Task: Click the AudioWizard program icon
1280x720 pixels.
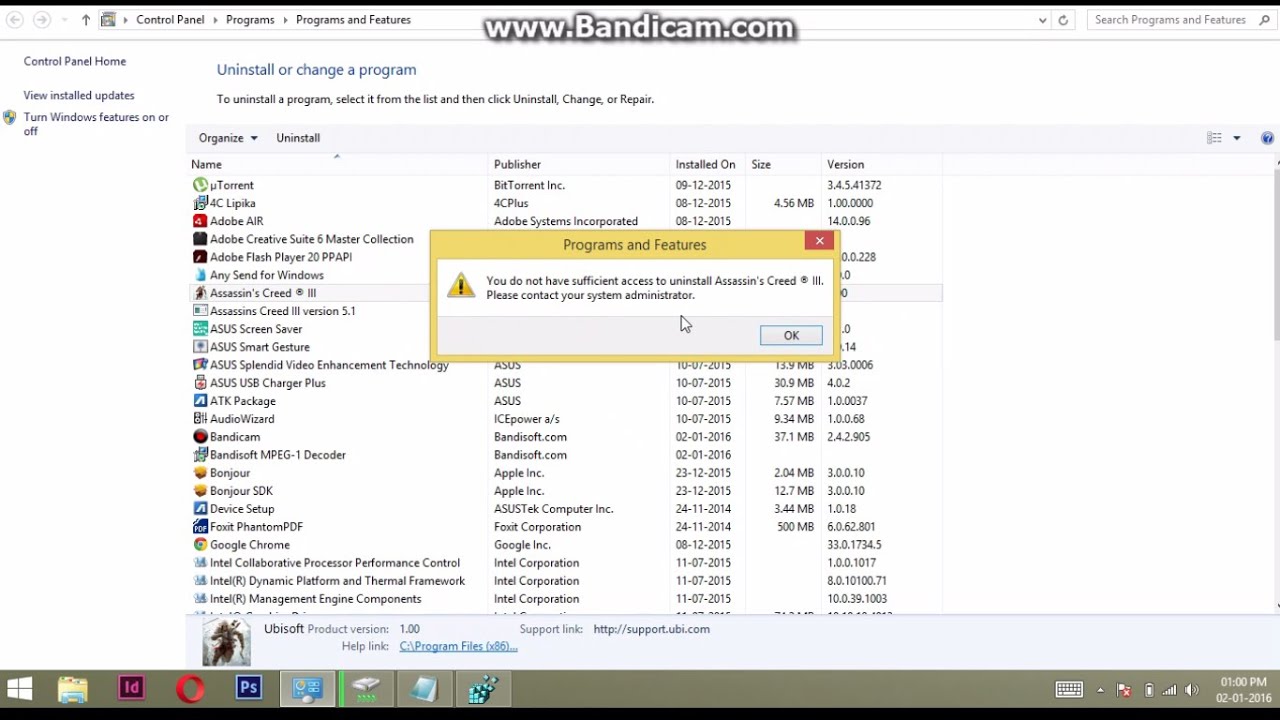Action: [200, 419]
